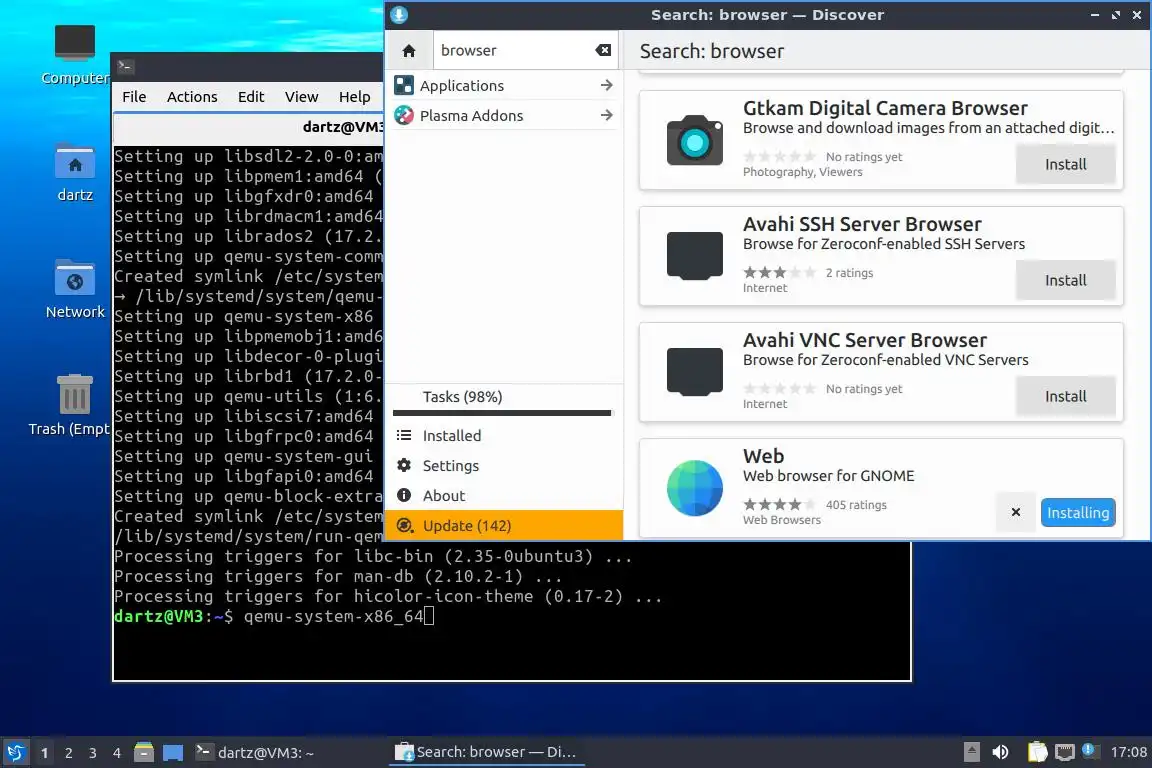The width and height of the screenshot is (1152, 768).
Task: Open the Web globe app icon
Action: click(x=695, y=488)
